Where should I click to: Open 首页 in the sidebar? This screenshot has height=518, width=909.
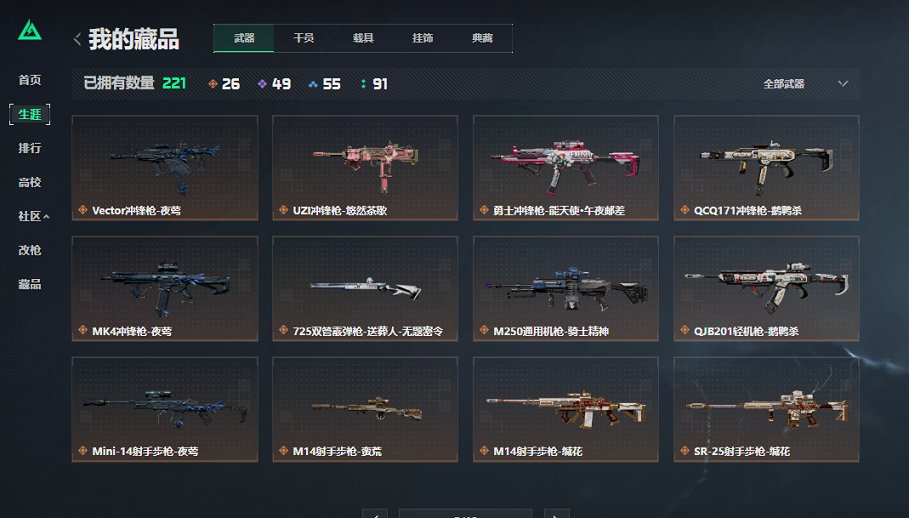[x=30, y=80]
